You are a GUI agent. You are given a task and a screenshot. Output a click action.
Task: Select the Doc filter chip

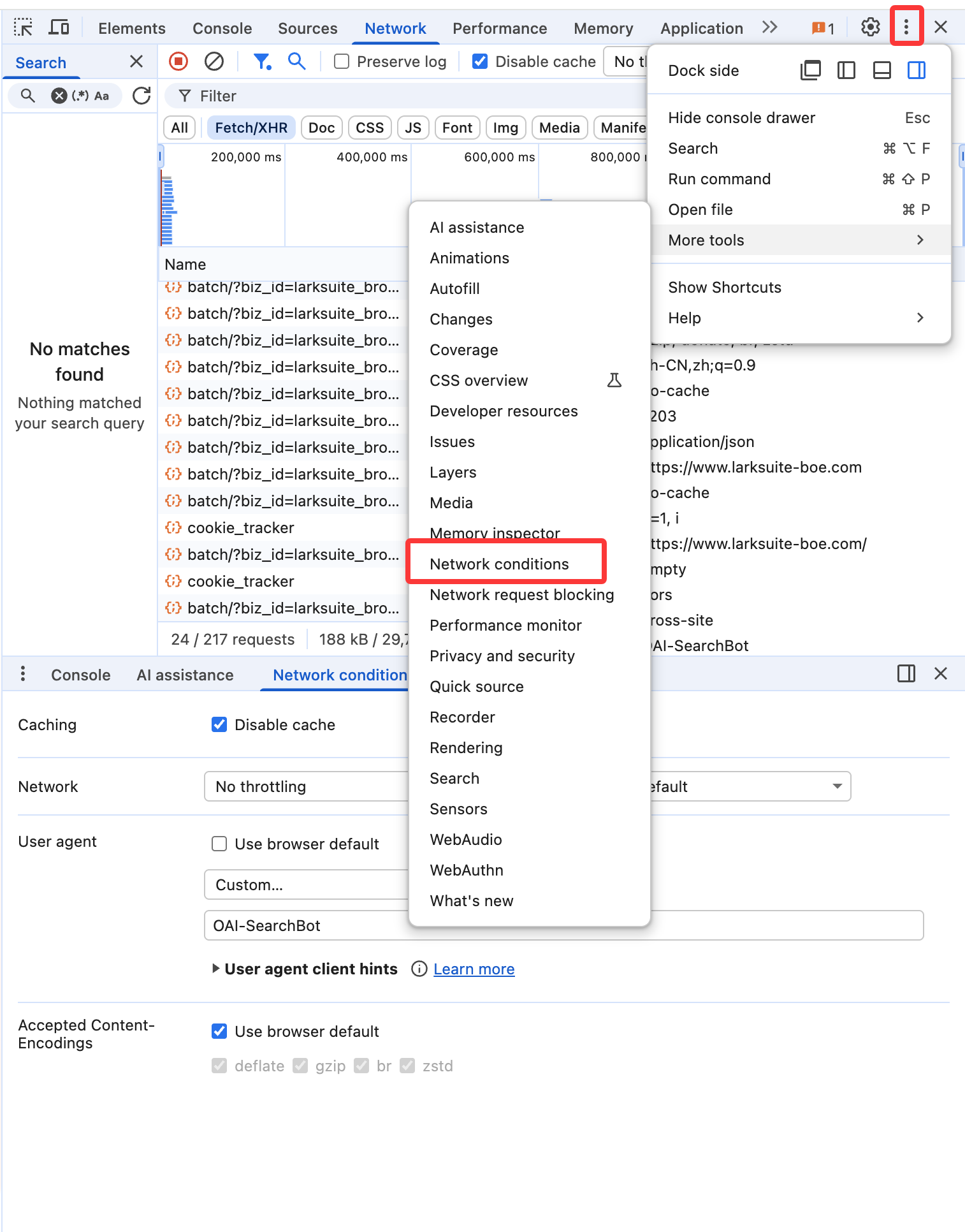(321, 128)
